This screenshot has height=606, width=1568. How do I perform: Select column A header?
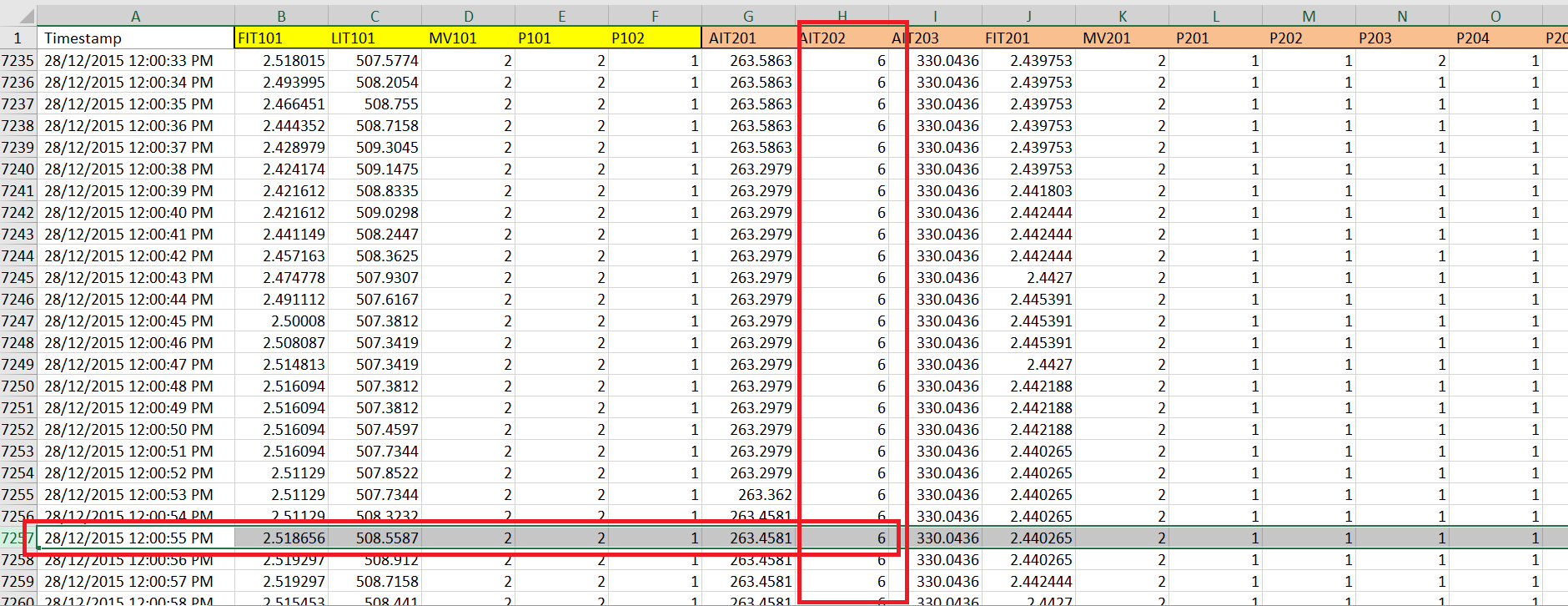[x=136, y=16]
